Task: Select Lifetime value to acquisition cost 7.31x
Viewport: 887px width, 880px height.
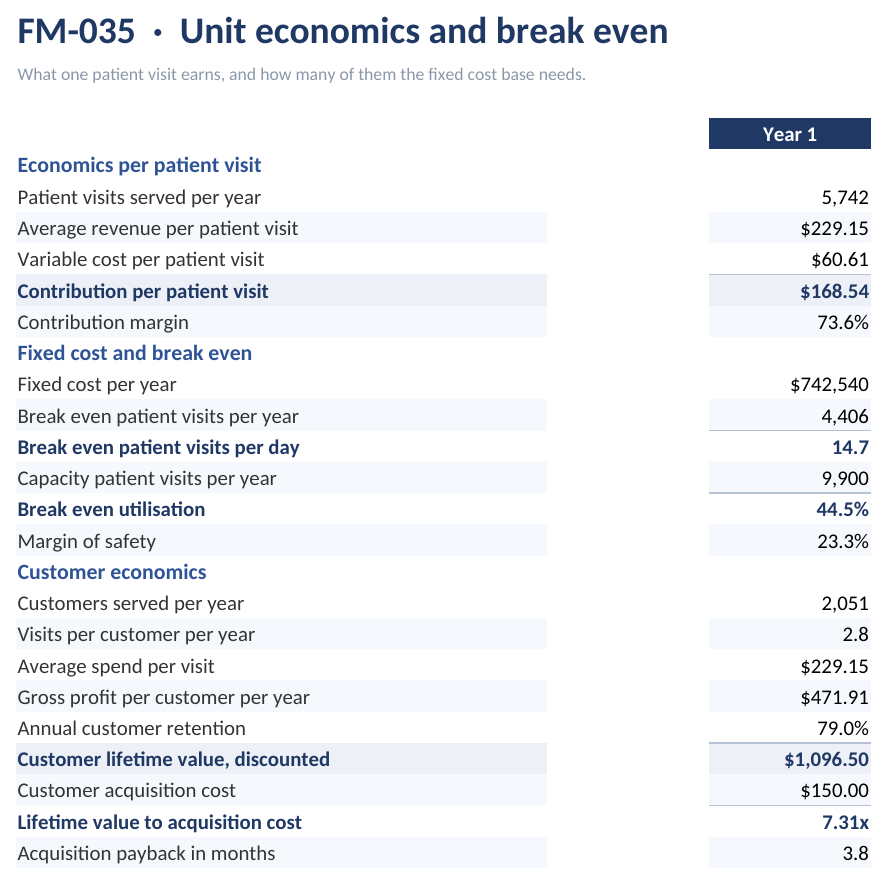Action: [x=845, y=822]
